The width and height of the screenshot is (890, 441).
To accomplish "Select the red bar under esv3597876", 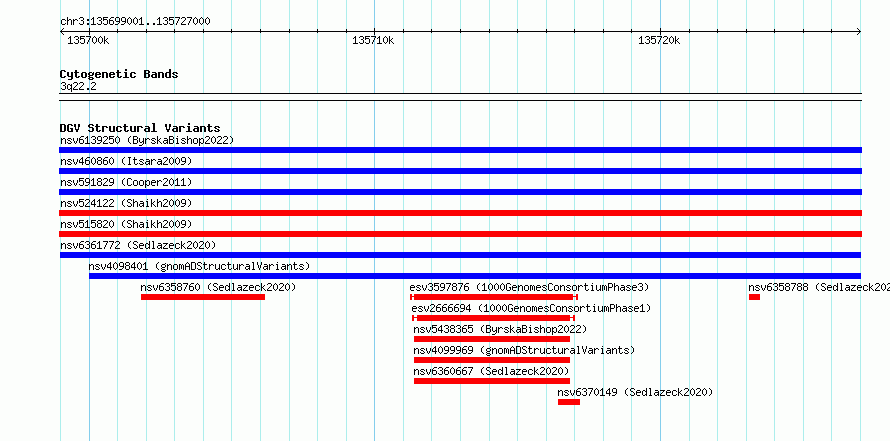I will (x=494, y=297).
